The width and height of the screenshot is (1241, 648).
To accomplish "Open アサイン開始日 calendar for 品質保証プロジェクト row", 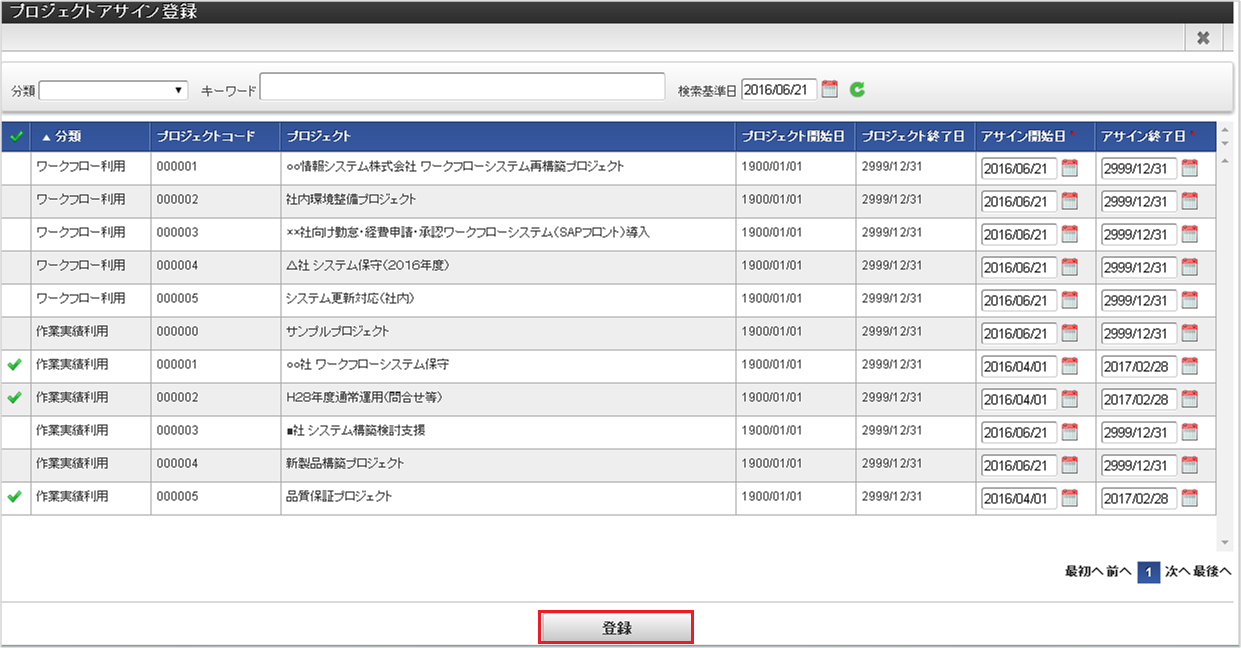I will [1069, 498].
